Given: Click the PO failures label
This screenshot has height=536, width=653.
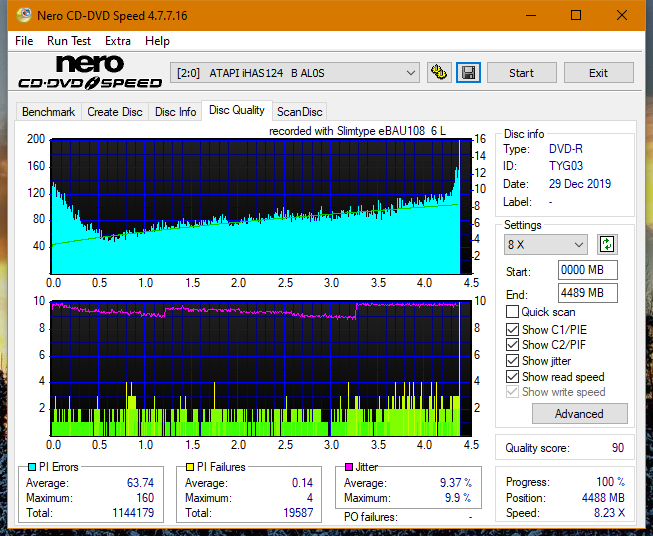Looking at the screenshot, I should pyautogui.click(x=371, y=517).
